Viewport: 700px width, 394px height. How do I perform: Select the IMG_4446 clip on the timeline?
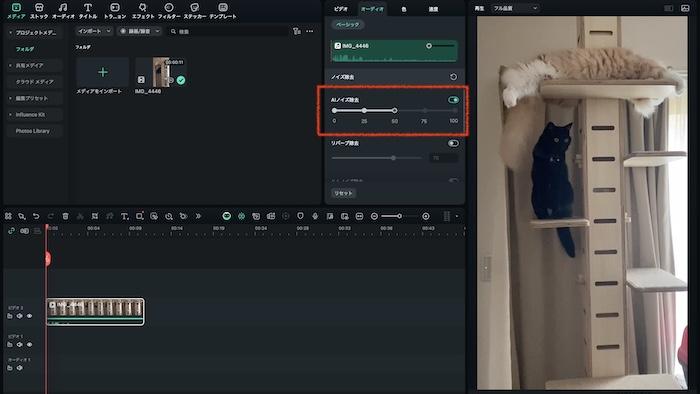(95, 311)
